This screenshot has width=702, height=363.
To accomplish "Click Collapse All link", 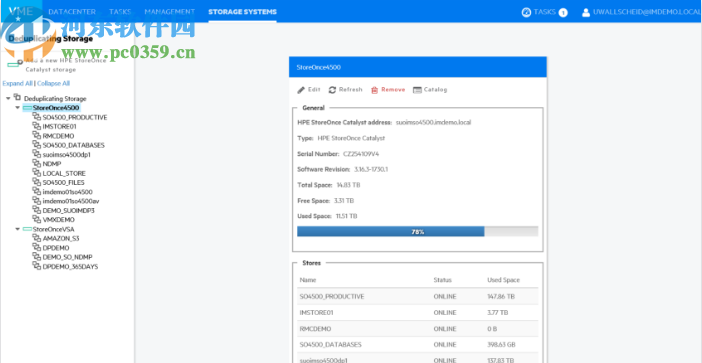I will [53, 83].
